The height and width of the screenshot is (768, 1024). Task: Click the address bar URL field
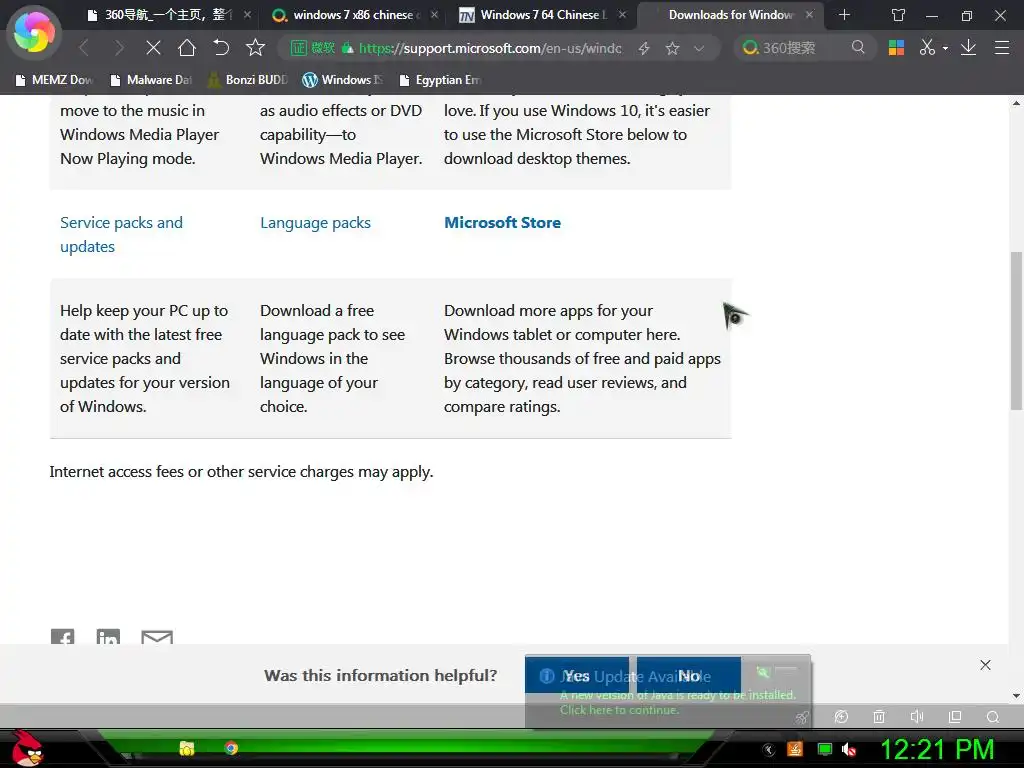coord(490,48)
